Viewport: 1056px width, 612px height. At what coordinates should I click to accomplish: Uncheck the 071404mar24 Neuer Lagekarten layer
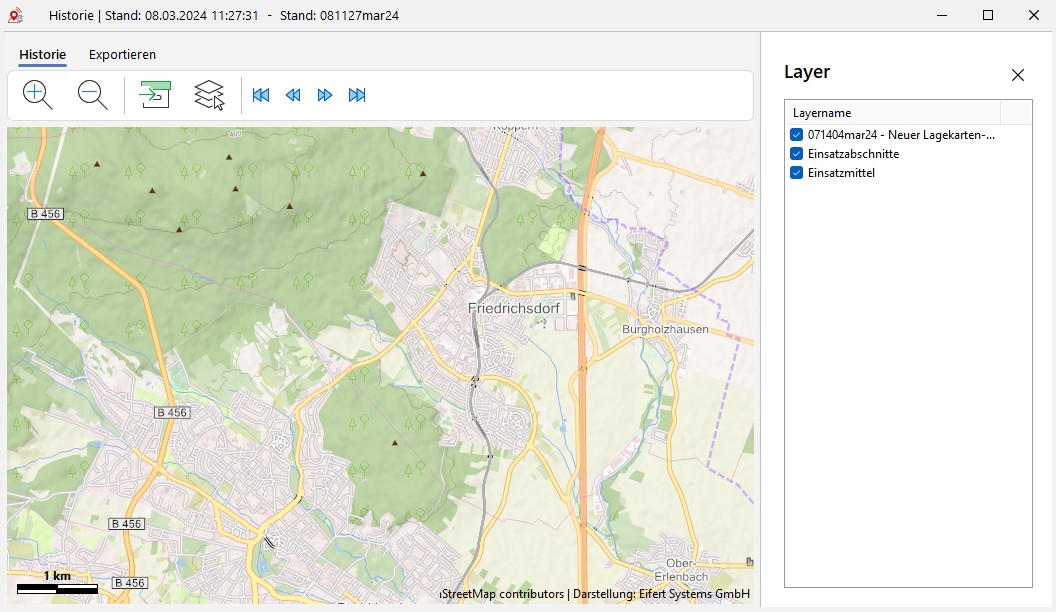point(796,135)
